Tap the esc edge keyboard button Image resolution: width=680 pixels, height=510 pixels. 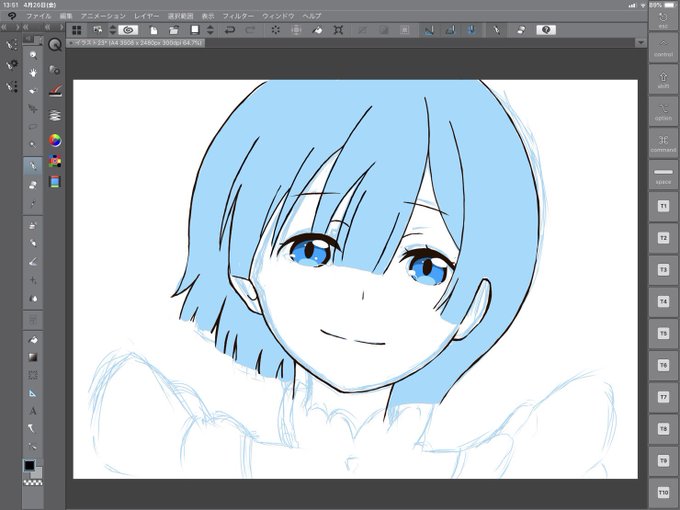coord(663,19)
